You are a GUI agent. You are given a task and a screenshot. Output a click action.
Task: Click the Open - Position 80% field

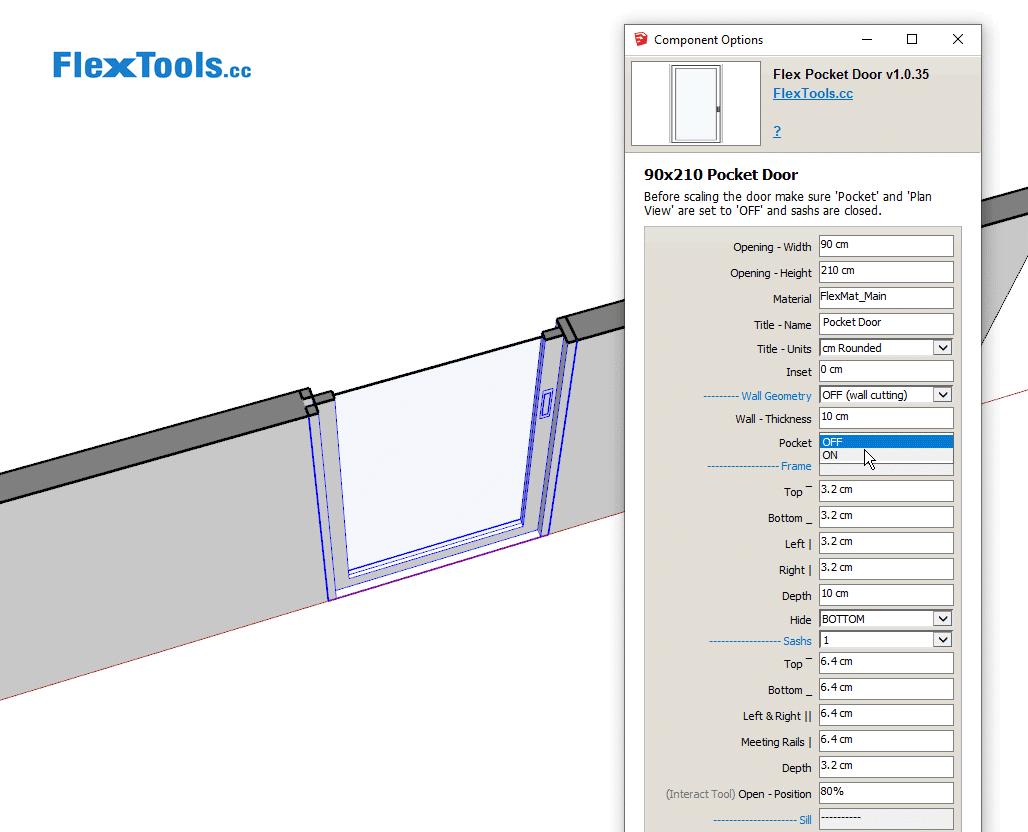[886, 793]
